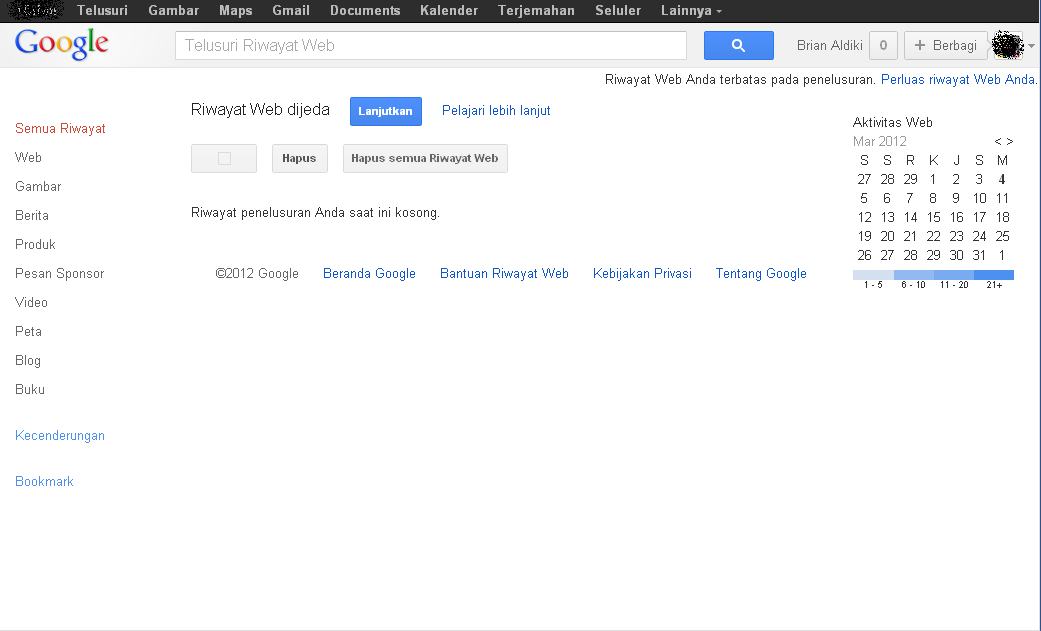The height and width of the screenshot is (631, 1041).
Task: Open Terjemahan in top bar
Action: [536, 11]
